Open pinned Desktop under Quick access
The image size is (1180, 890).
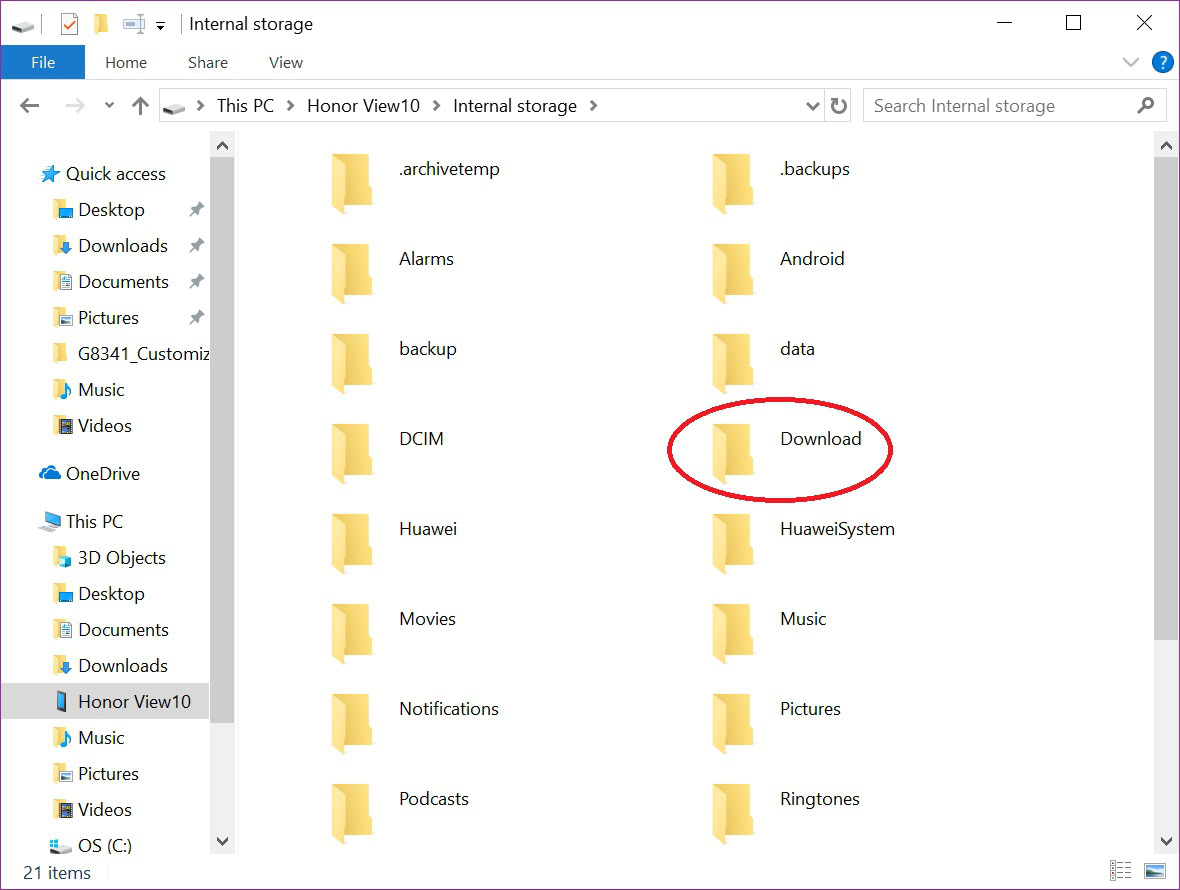point(111,210)
